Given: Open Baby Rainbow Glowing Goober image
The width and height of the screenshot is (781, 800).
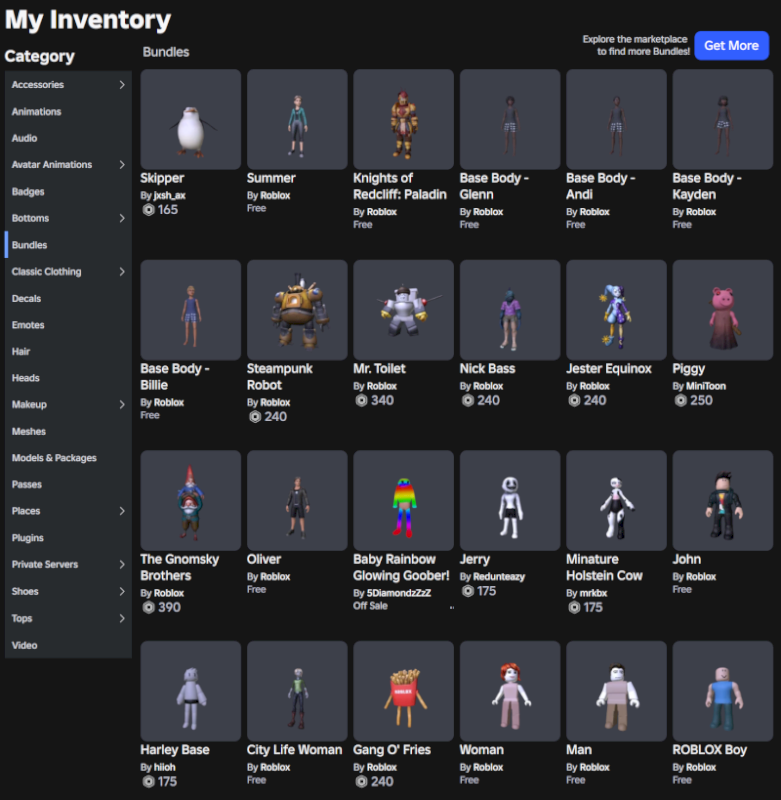Looking at the screenshot, I should tap(404, 501).
